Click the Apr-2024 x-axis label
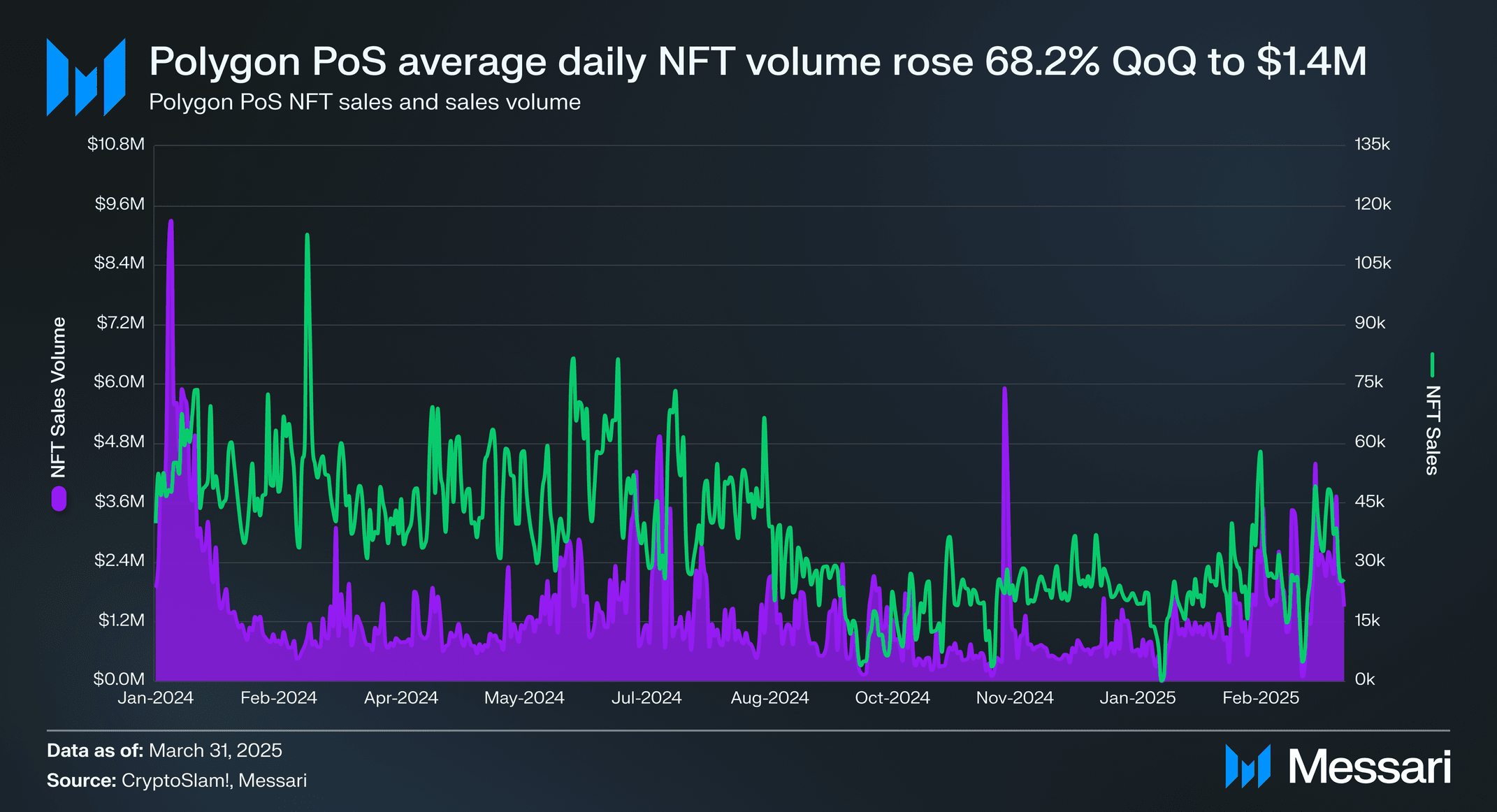The width and height of the screenshot is (1497, 812). tap(401, 698)
